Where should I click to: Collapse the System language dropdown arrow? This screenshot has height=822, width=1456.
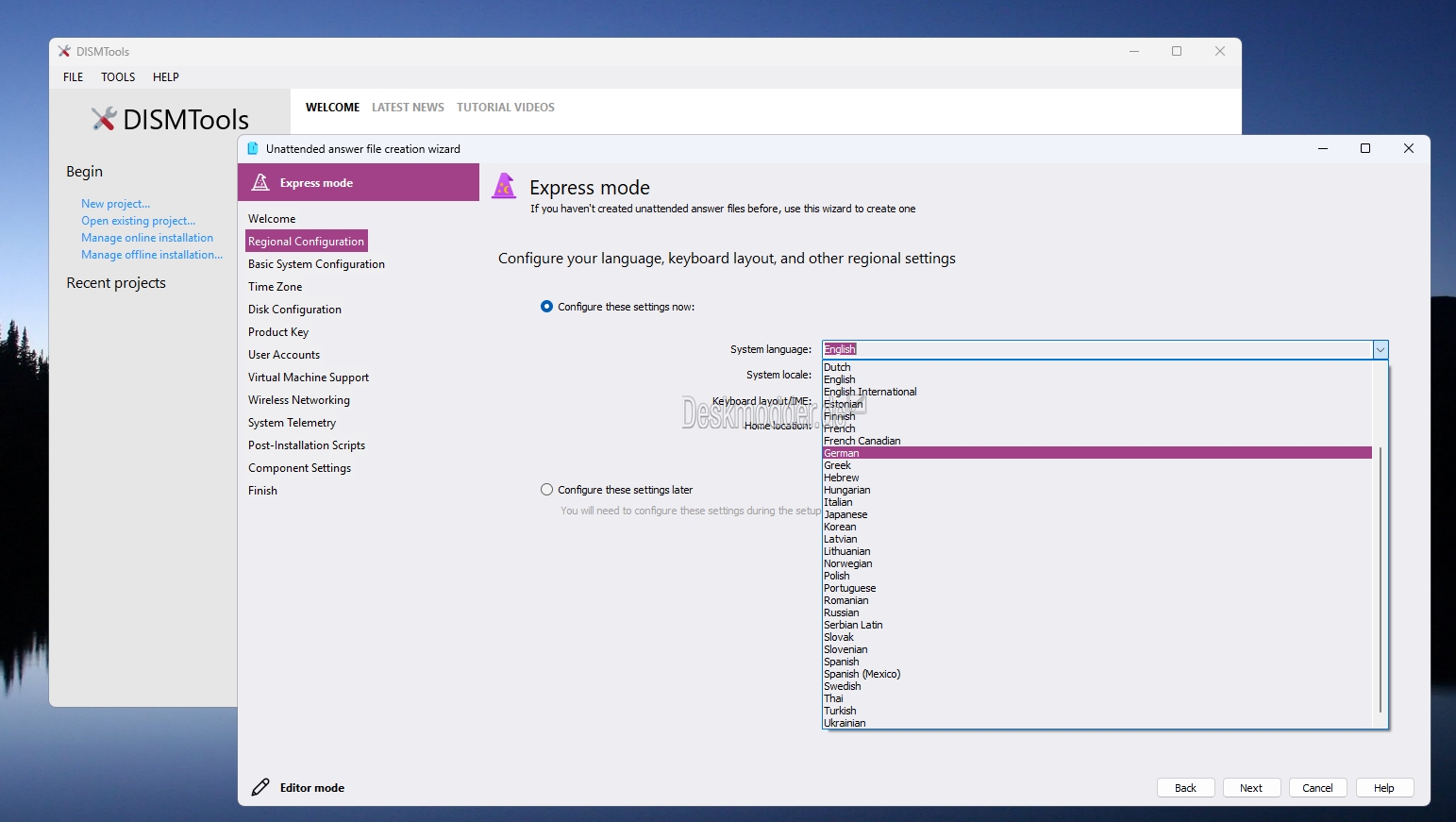(1381, 349)
